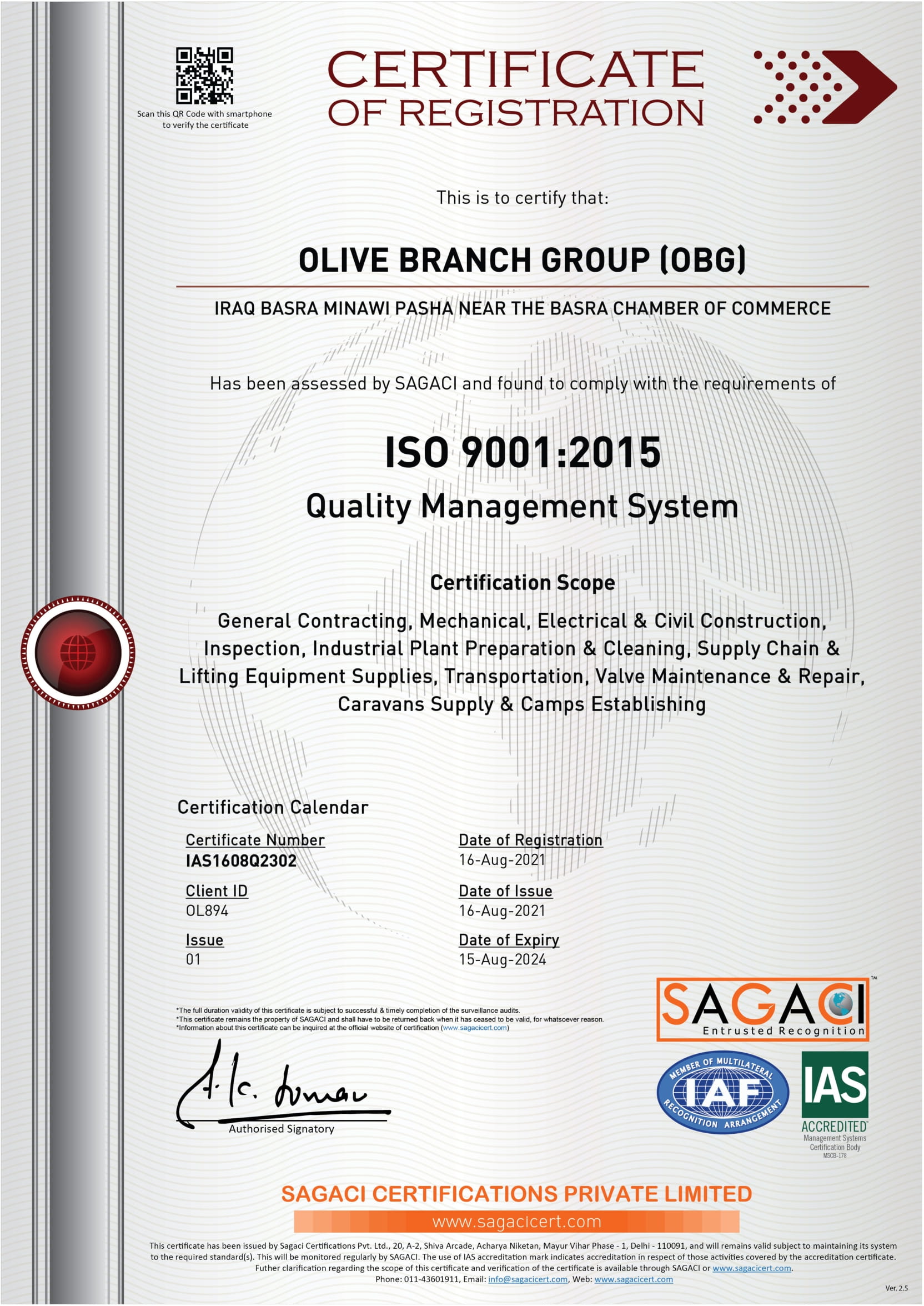Select 16-Aug-2021 under Date of Registration
The image size is (924, 1306).
(x=502, y=860)
